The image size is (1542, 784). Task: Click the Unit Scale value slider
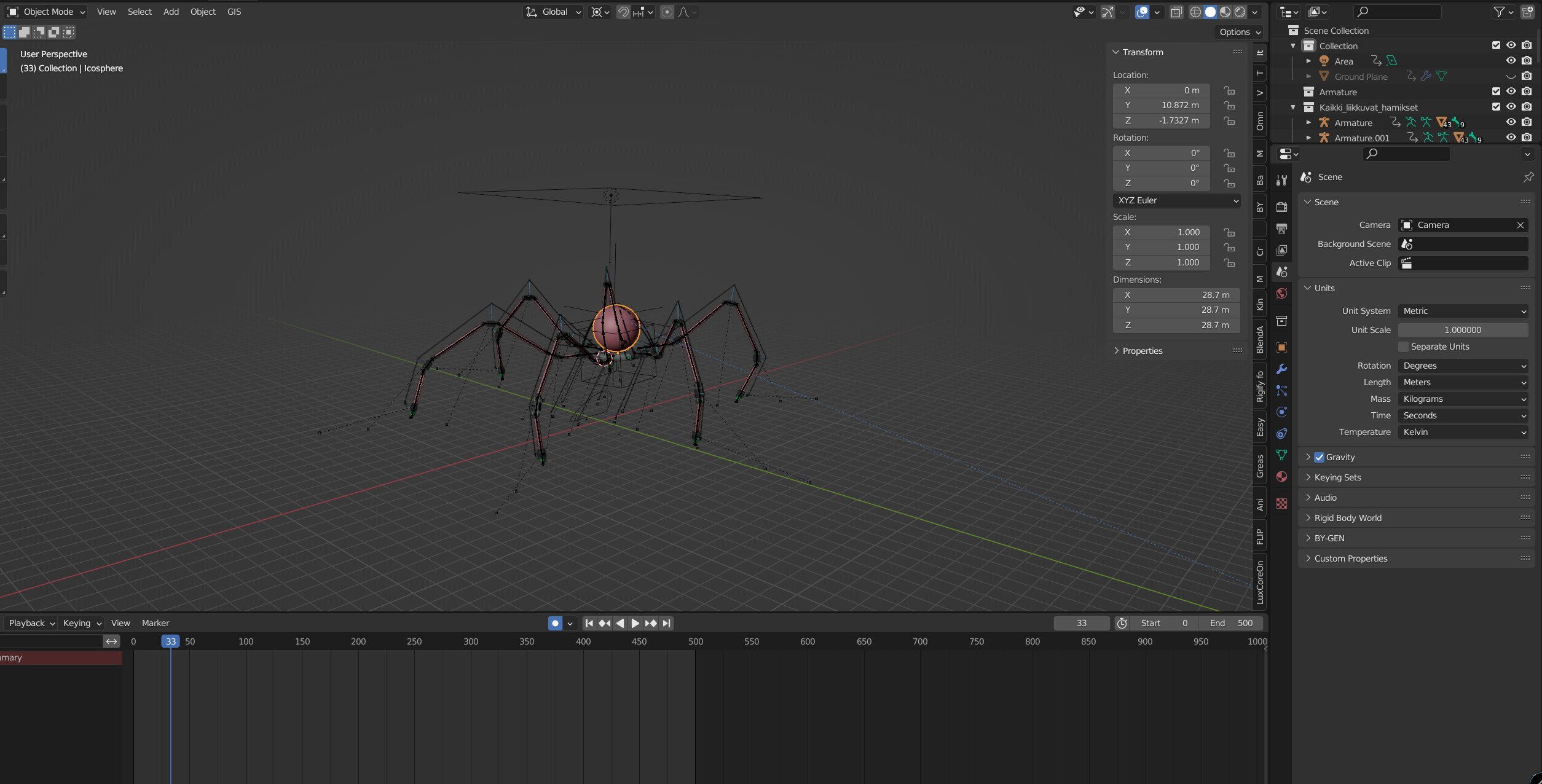tap(1463, 330)
